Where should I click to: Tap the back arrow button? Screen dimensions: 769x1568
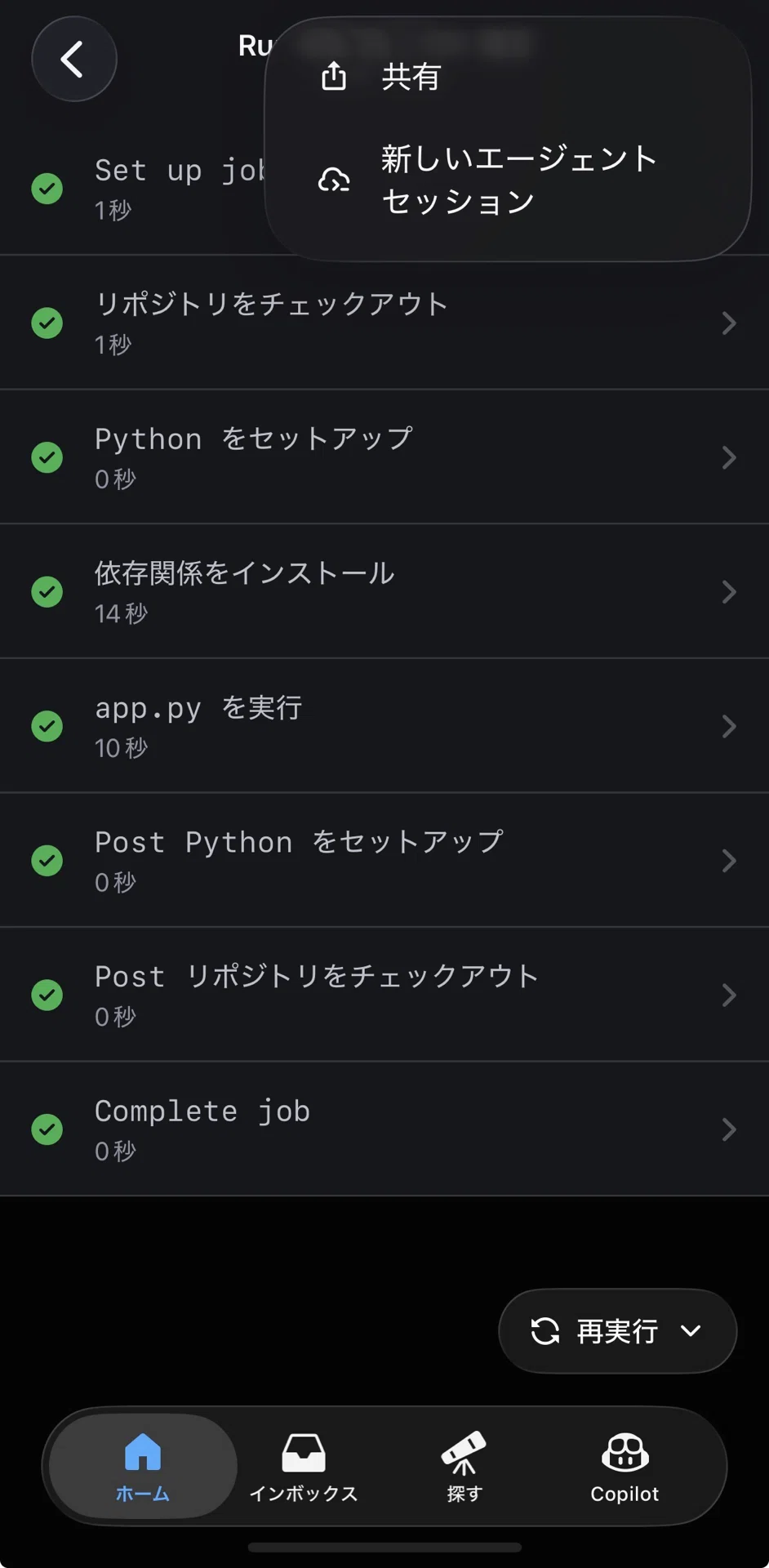pyautogui.click(x=73, y=59)
